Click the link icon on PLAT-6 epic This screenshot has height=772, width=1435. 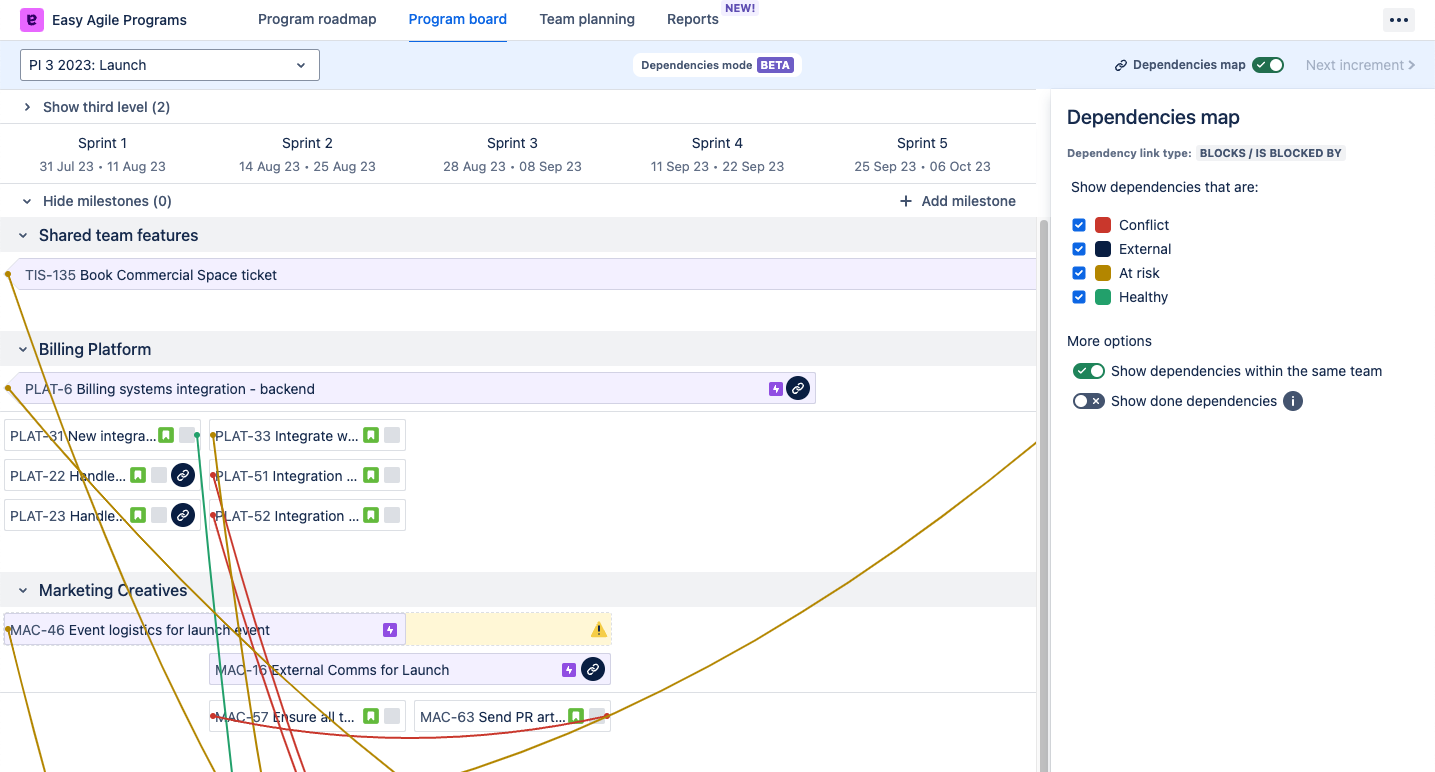point(797,389)
